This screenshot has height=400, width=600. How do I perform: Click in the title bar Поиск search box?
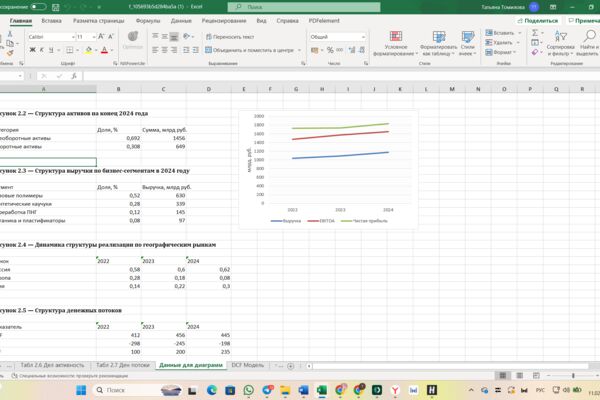point(304,7)
